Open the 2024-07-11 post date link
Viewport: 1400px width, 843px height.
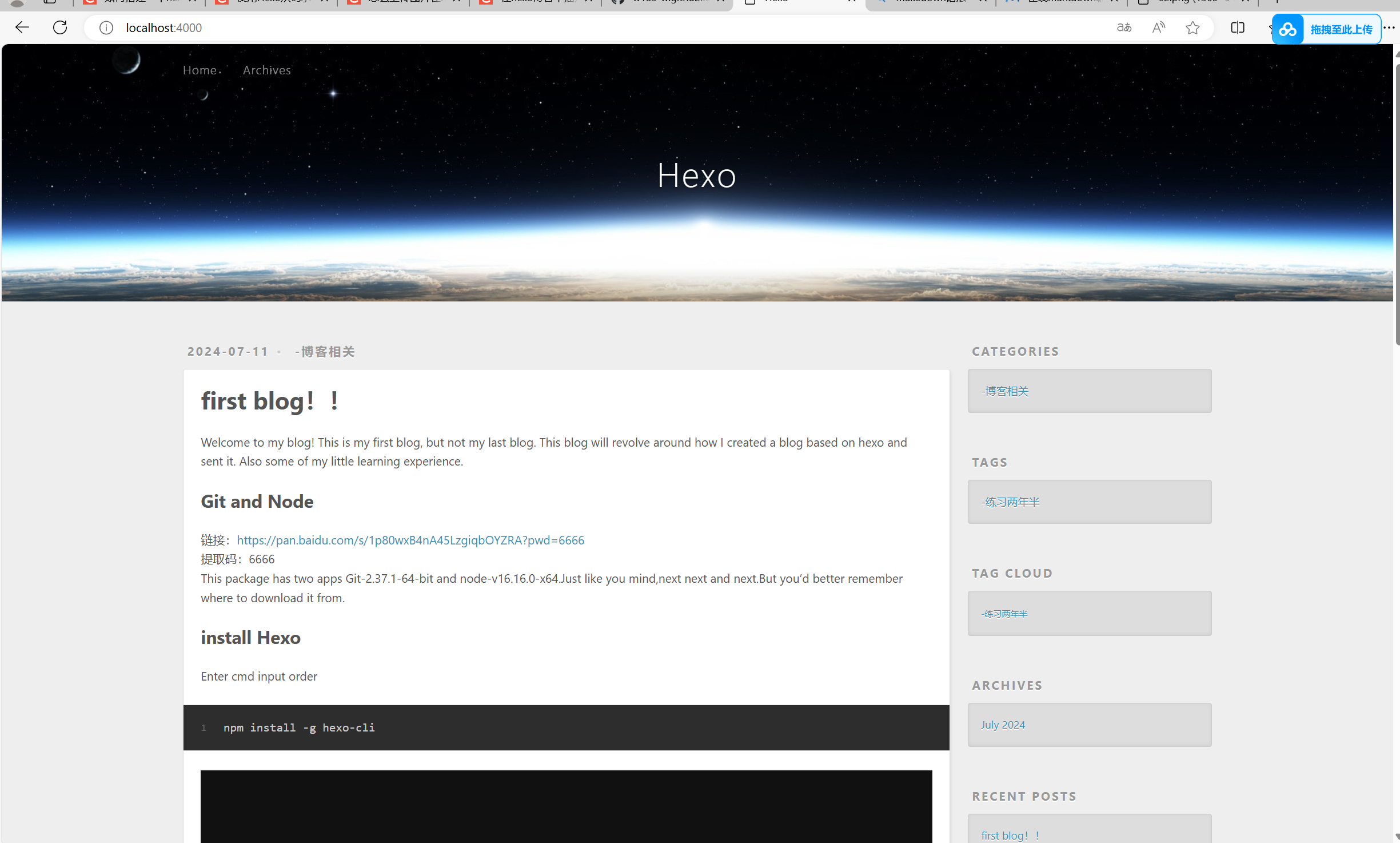228,351
